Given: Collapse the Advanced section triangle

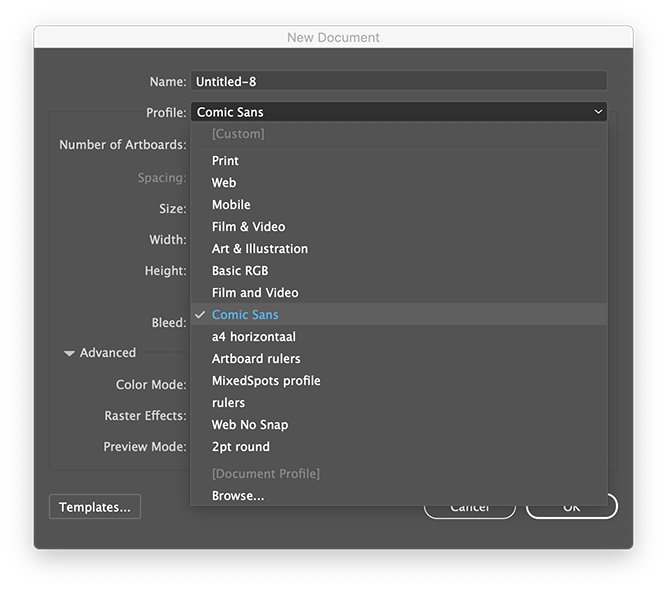Looking at the screenshot, I should [x=70, y=353].
